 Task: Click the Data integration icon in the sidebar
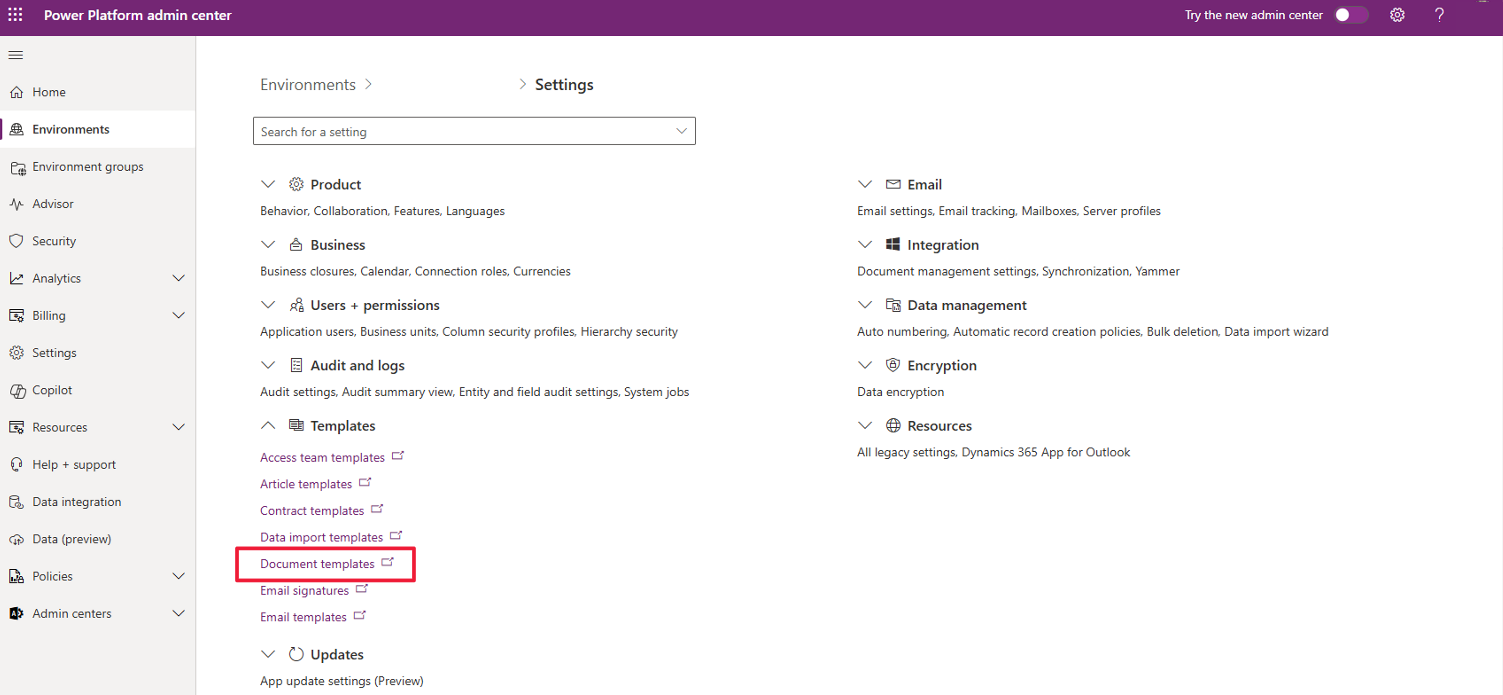coord(16,502)
